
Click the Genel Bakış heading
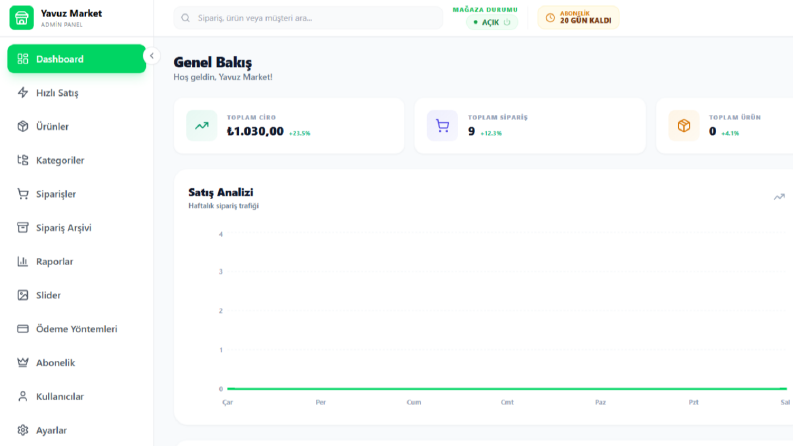click(212, 62)
